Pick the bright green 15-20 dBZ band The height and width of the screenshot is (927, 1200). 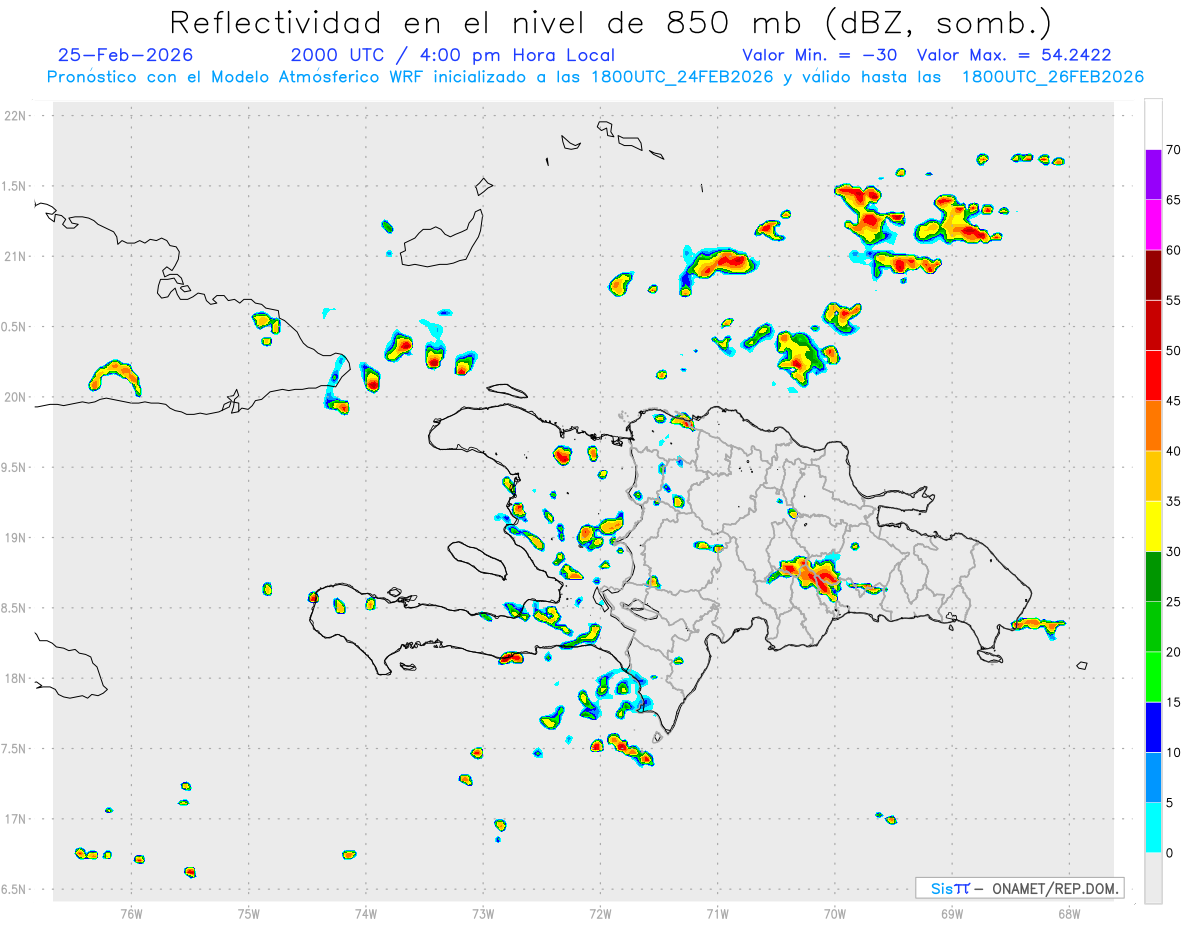coord(1153,677)
